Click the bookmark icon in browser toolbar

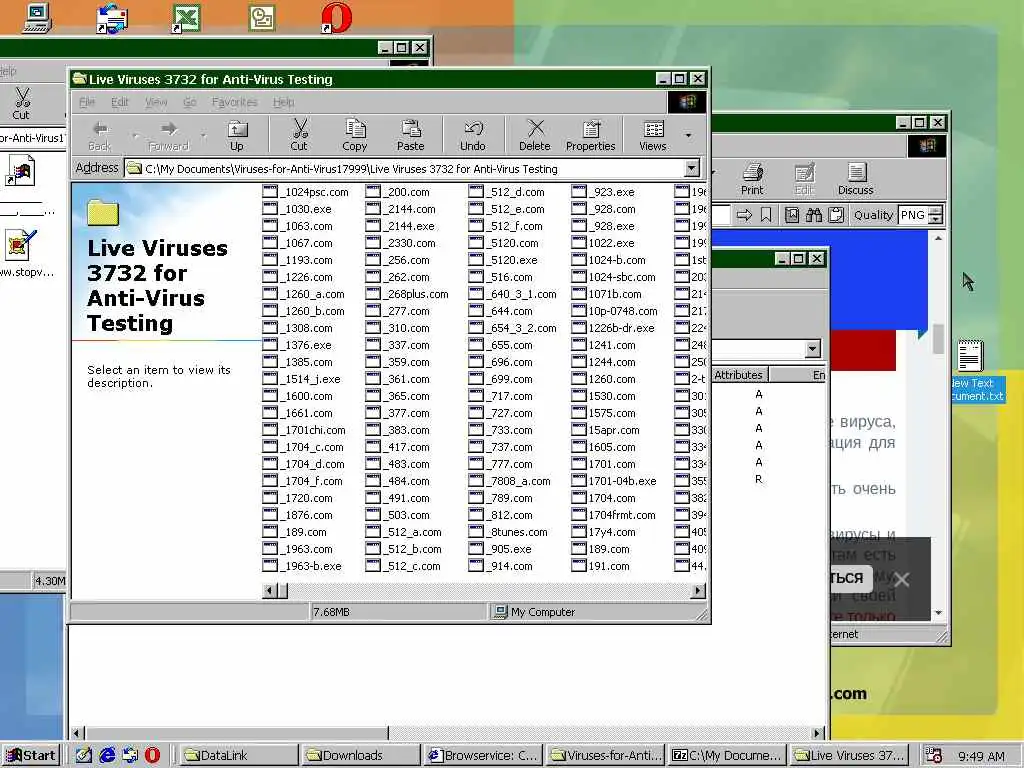click(x=766, y=215)
